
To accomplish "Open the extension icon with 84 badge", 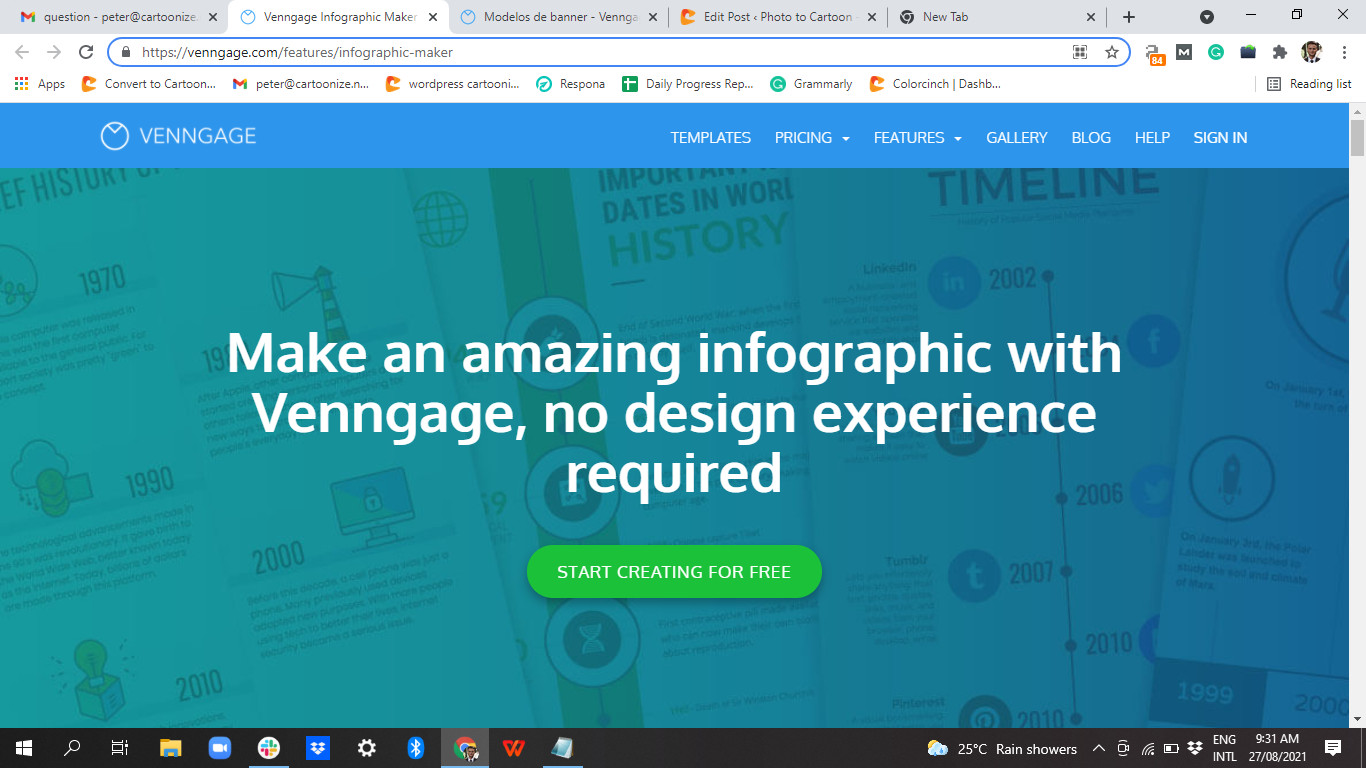I will (1154, 54).
